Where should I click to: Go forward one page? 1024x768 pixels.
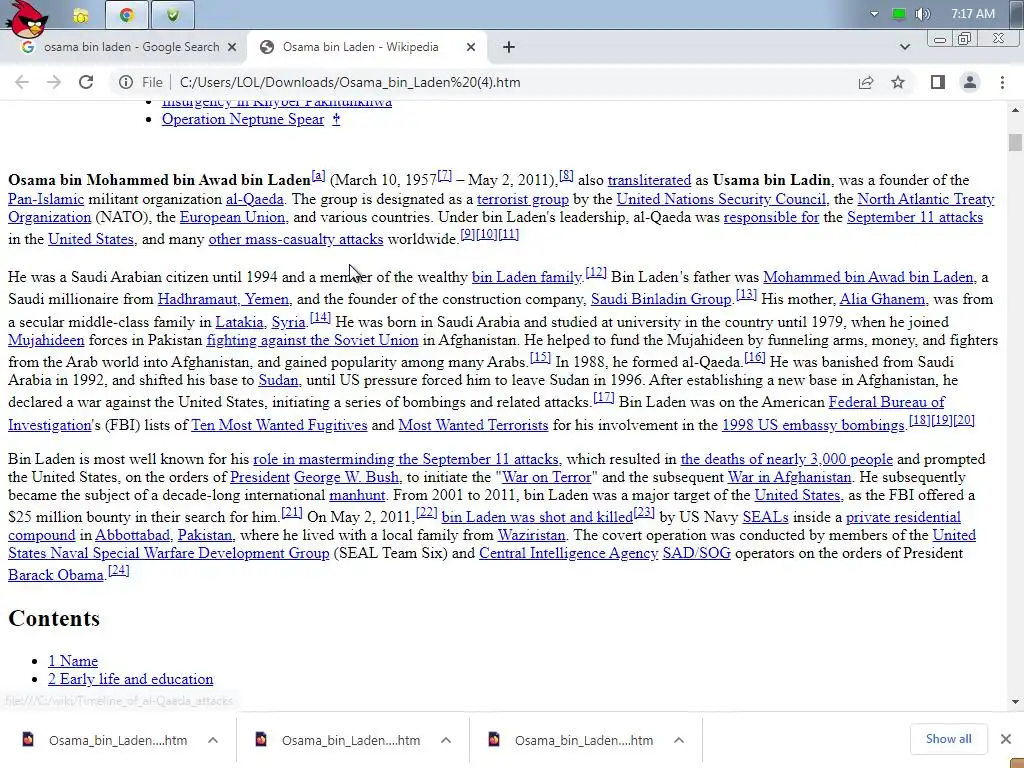coord(54,82)
